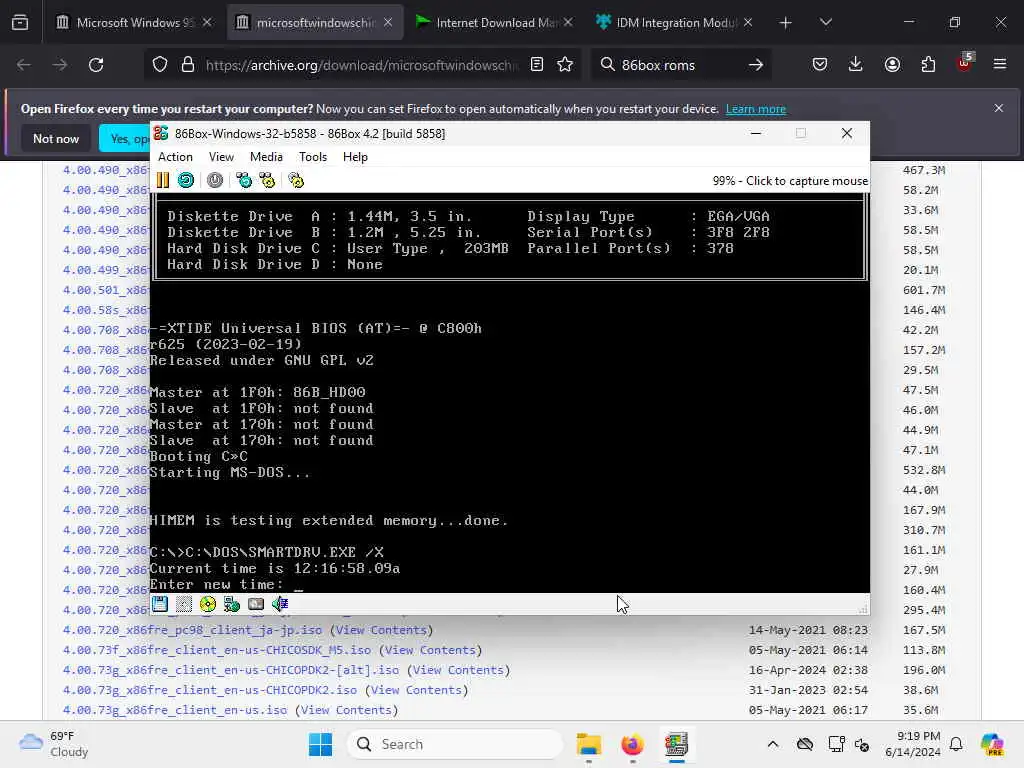The height and width of the screenshot is (768, 1024).
Task: Open clock showing 9:19 PM
Action: tap(913, 744)
